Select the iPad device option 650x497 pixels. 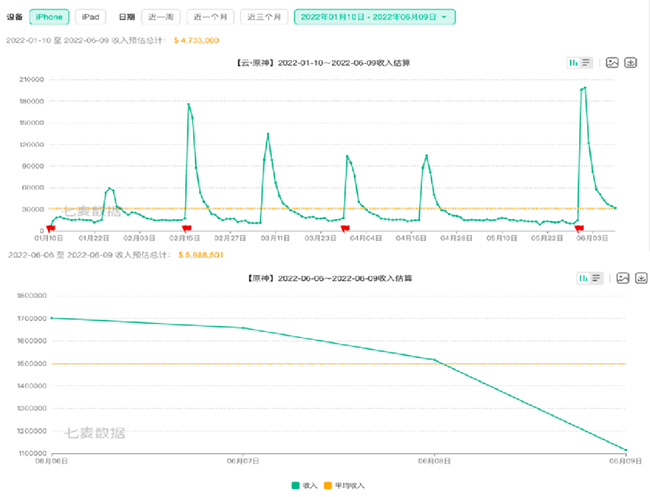click(90, 17)
